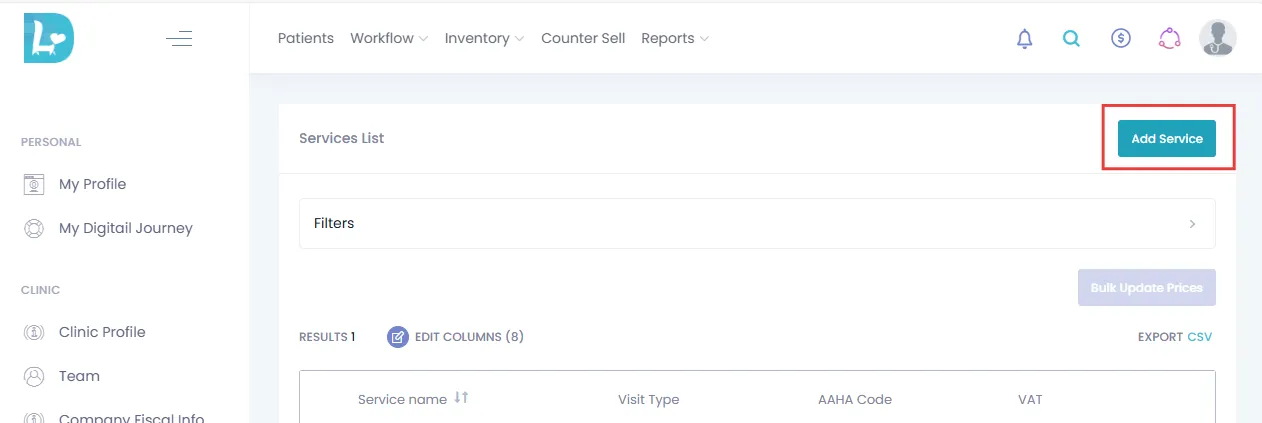Open My Profile in sidebar
1262x423 pixels.
(x=92, y=184)
